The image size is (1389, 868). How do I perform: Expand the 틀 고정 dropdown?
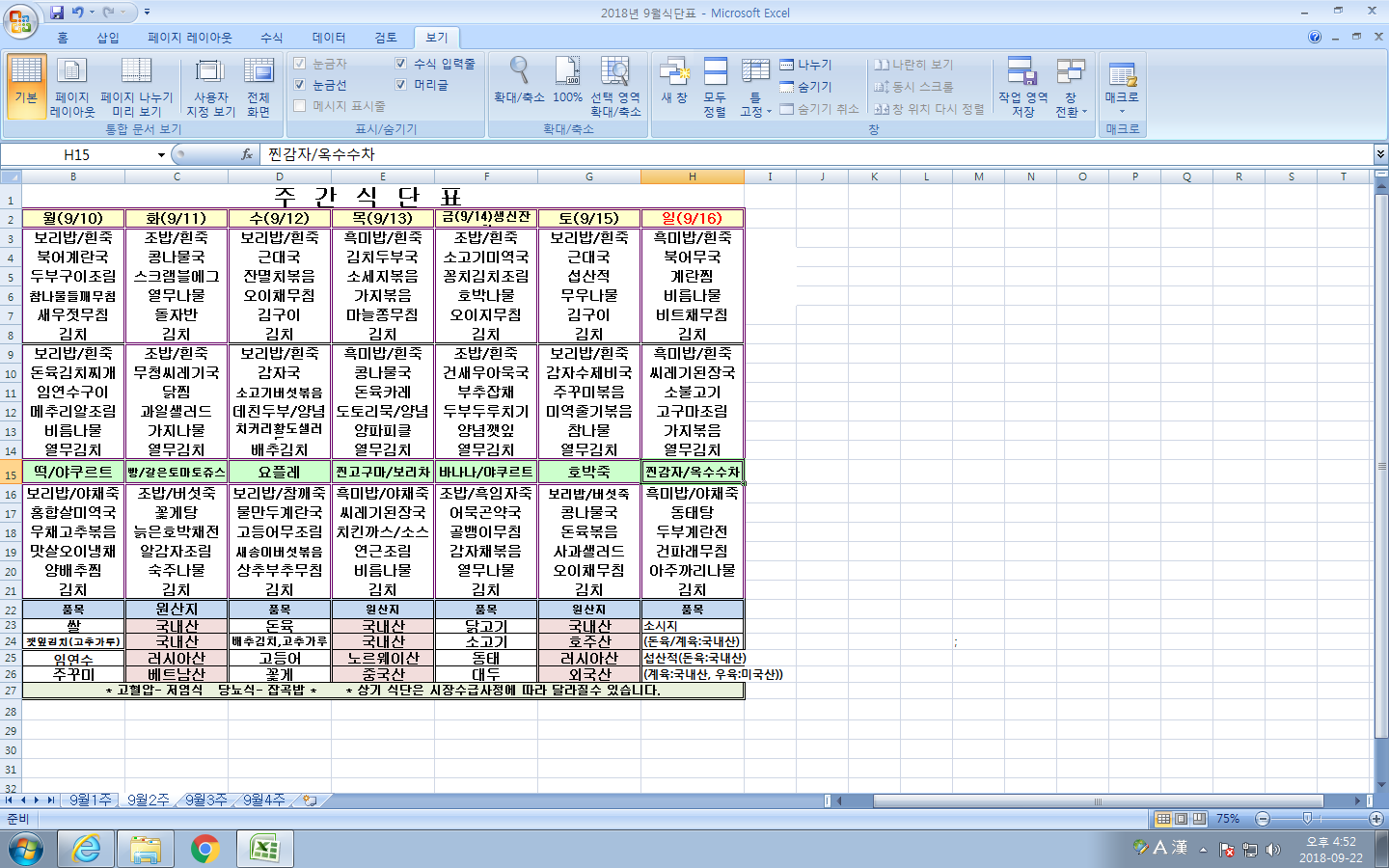tap(755, 87)
